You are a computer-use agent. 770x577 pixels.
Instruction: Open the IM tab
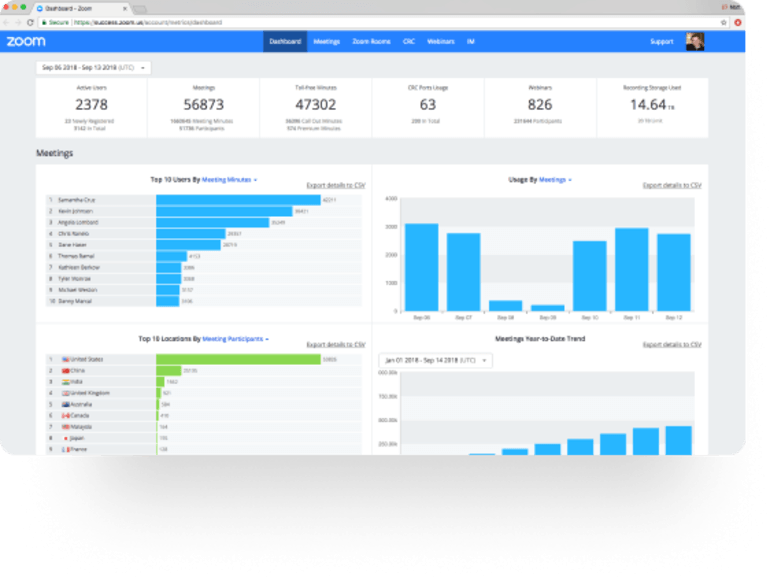[x=470, y=41]
